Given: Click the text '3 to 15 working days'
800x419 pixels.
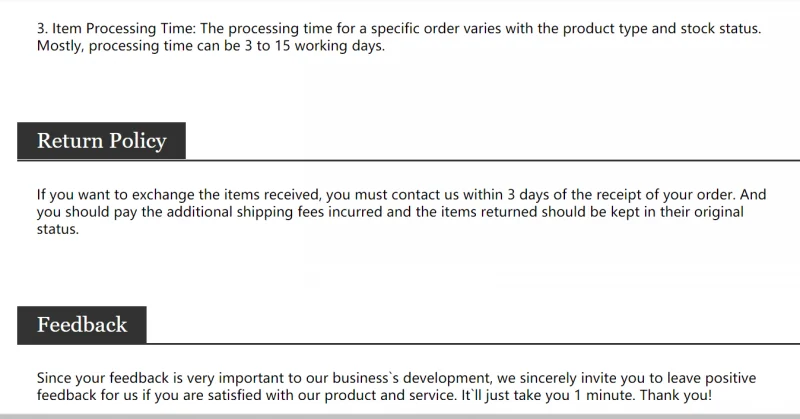Looking at the screenshot, I should tap(314, 46).
